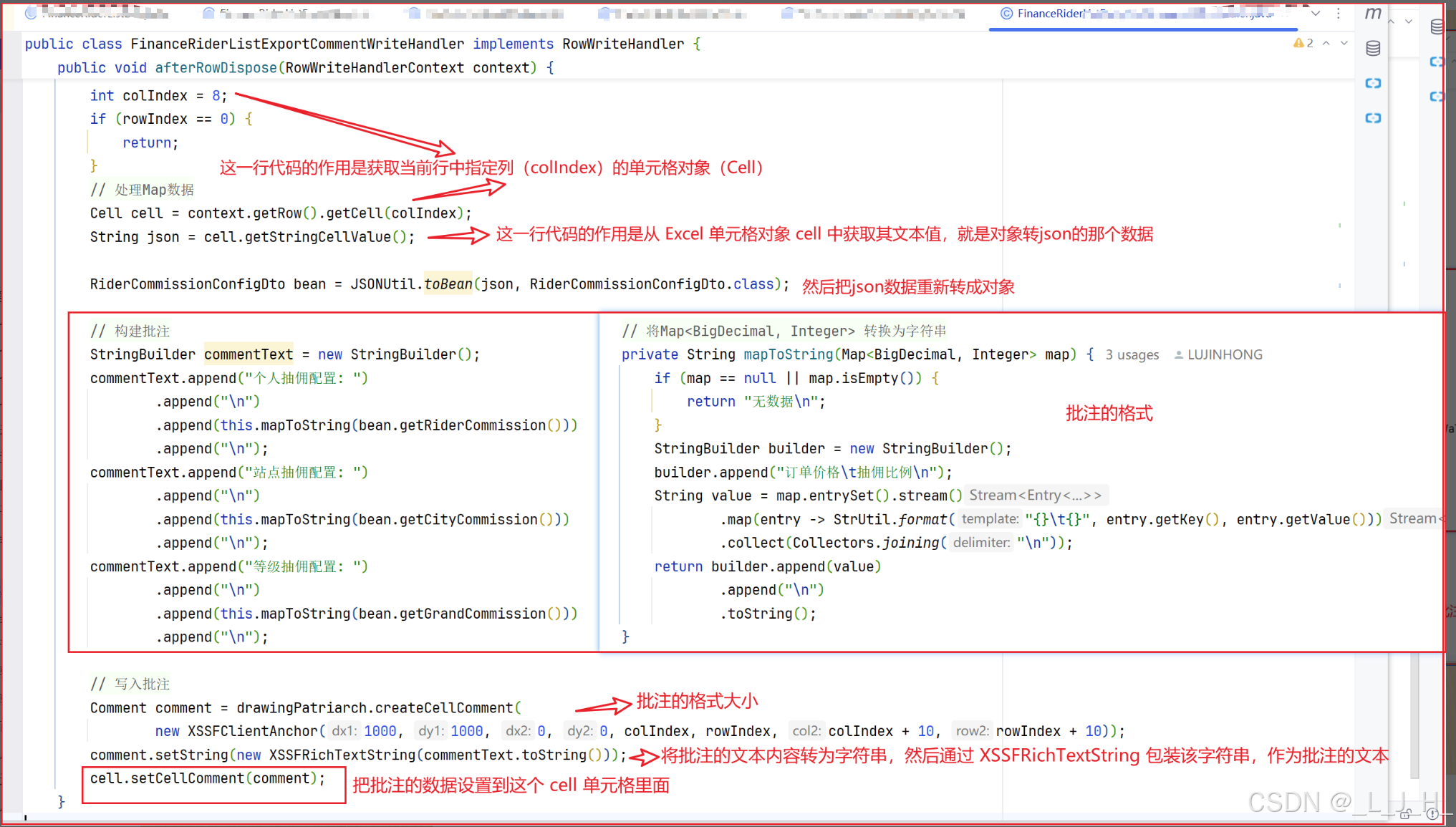Click the 'col2:' parameter hint
The image size is (1456, 827).
tap(806, 731)
